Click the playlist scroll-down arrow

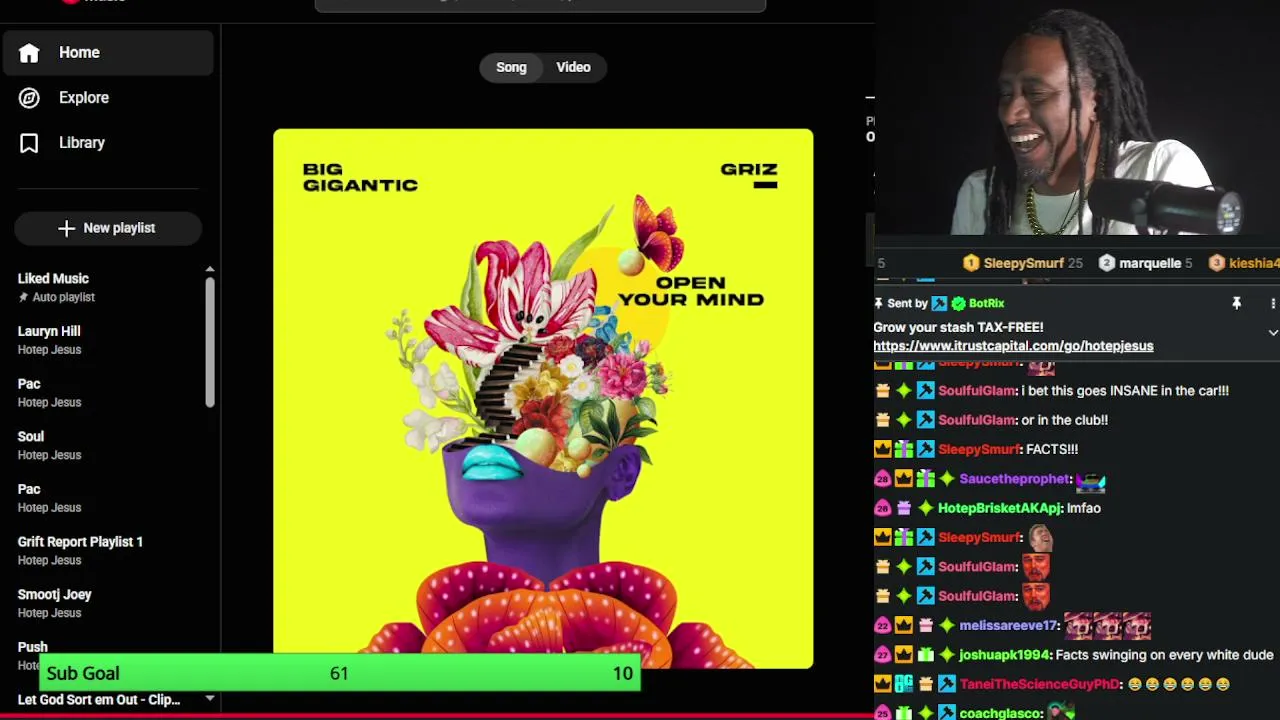coord(210,699)
